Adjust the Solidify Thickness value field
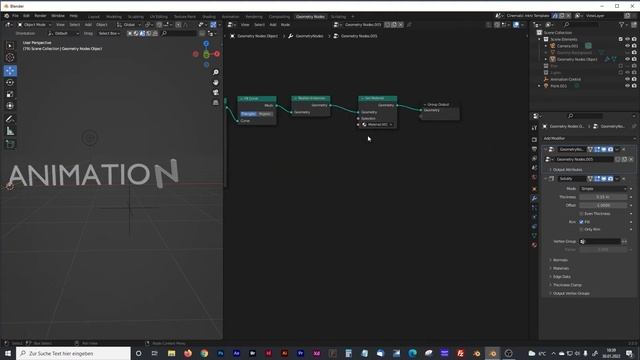640x360 pixels. tap(603, 197)
